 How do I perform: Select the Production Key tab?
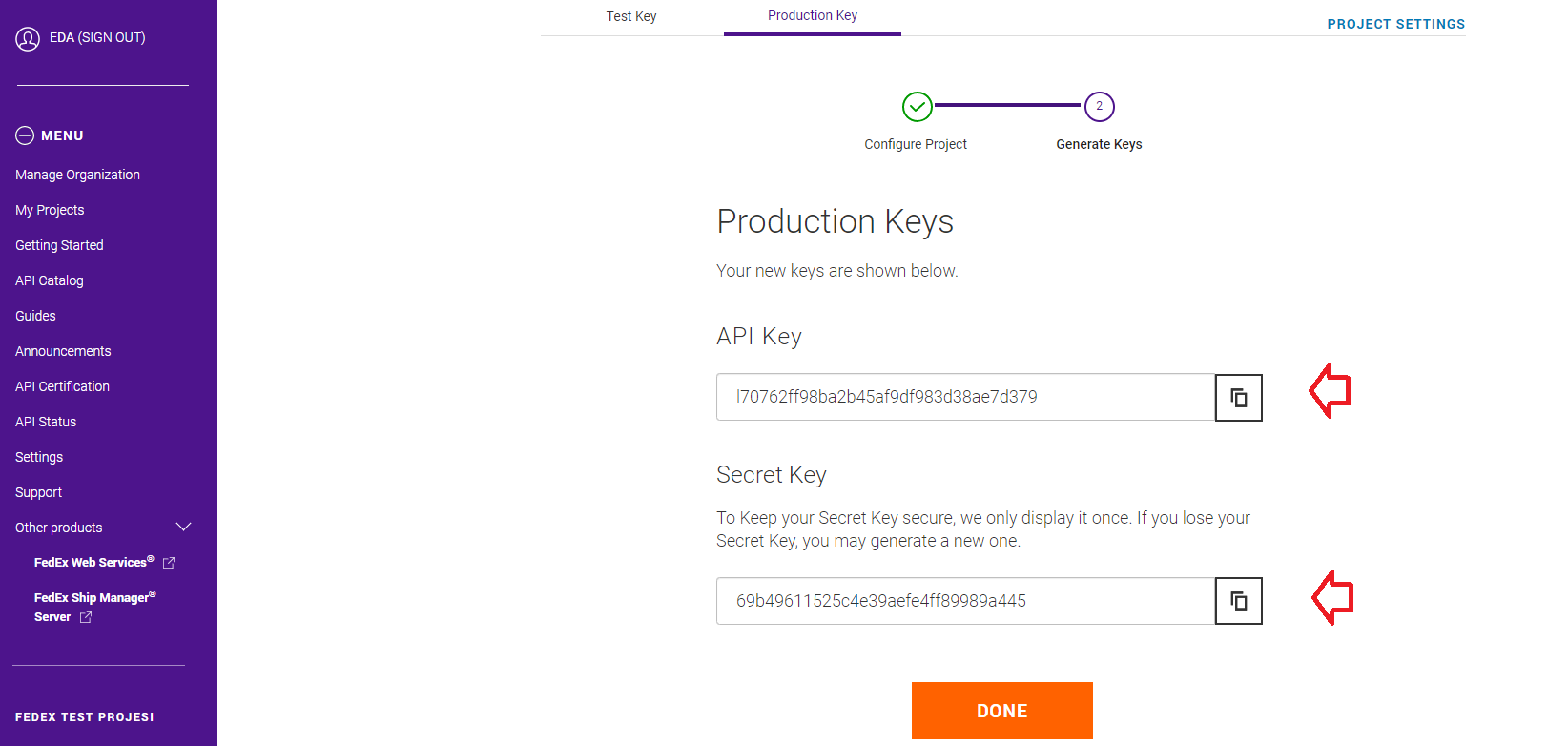pyautogui.click(x=813, y=16)
